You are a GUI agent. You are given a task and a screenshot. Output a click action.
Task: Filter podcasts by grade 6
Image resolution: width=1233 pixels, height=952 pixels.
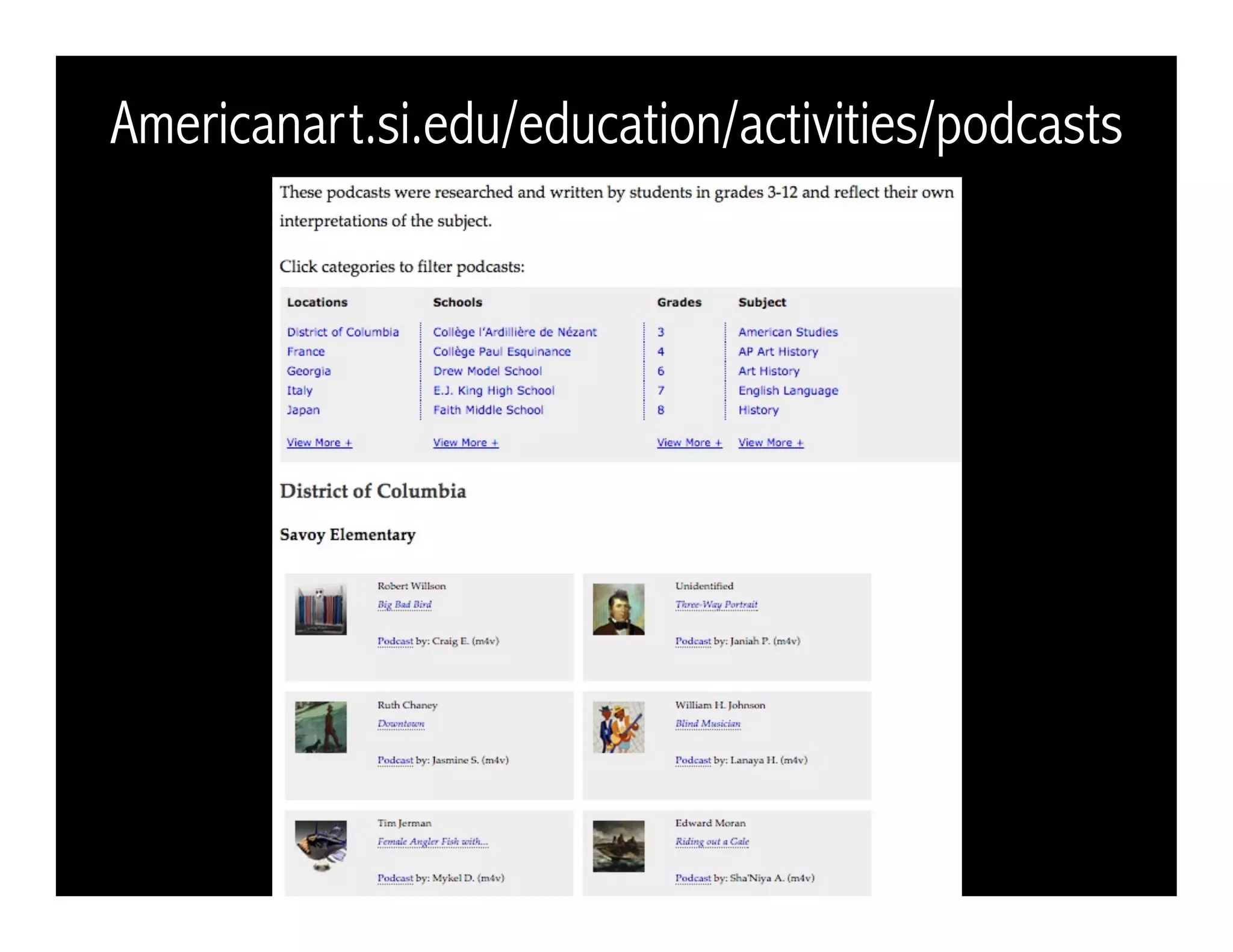(x=660, y=371)
